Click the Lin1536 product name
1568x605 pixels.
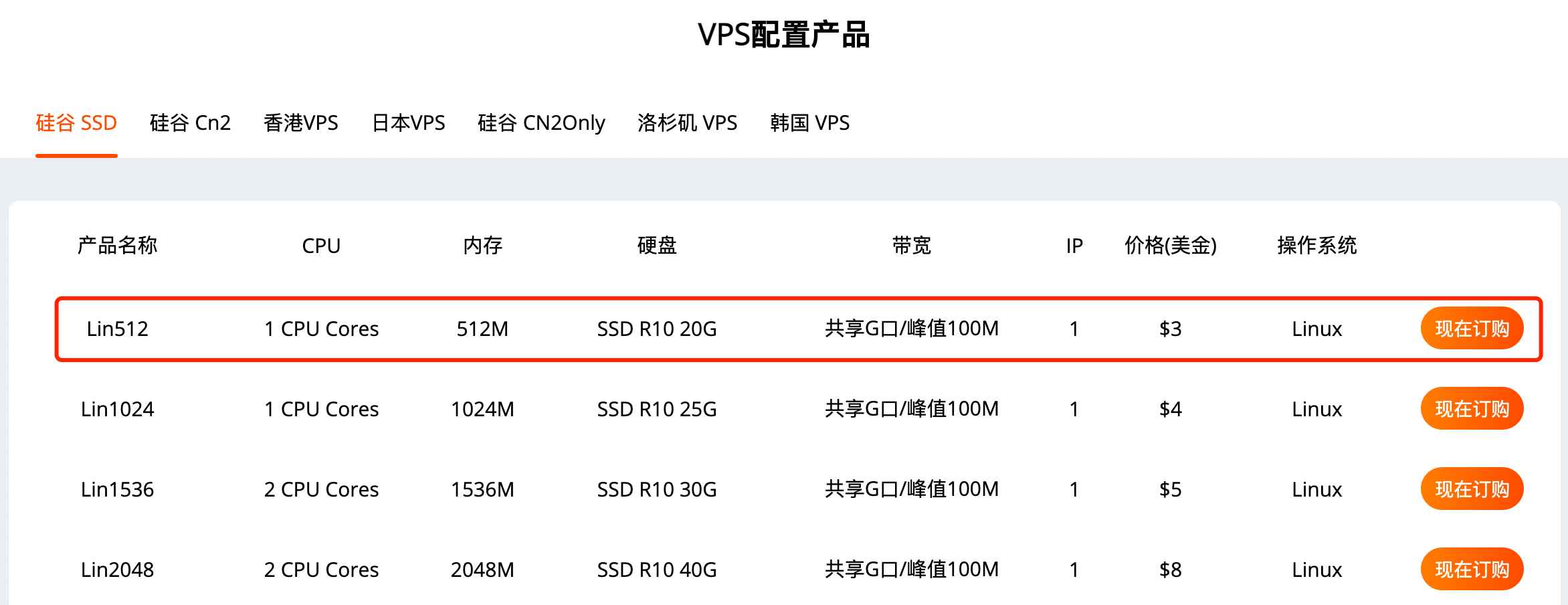click(117, 489)
